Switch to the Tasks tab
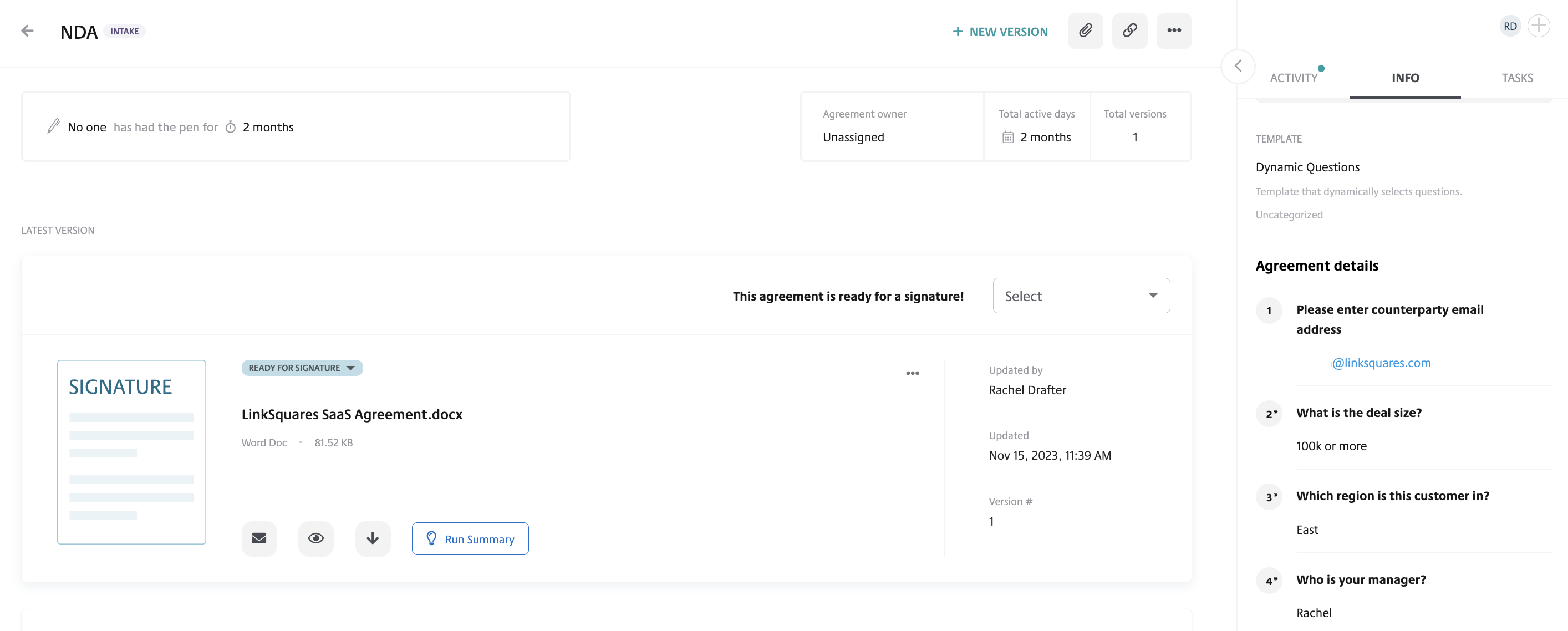 [1516, 78]
